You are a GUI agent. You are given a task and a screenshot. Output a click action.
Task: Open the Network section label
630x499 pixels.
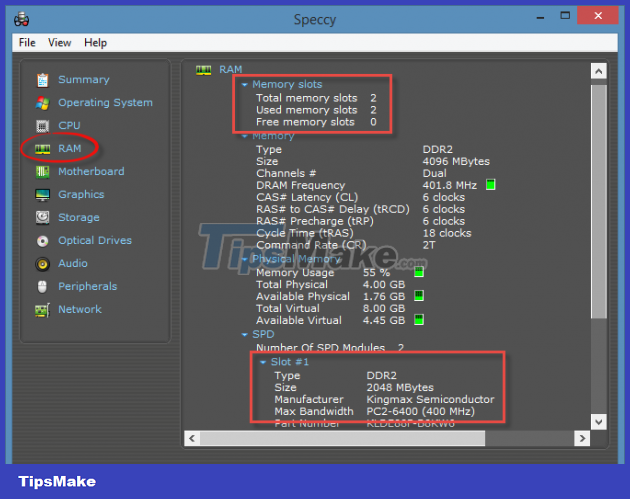[x=80, y=309]
